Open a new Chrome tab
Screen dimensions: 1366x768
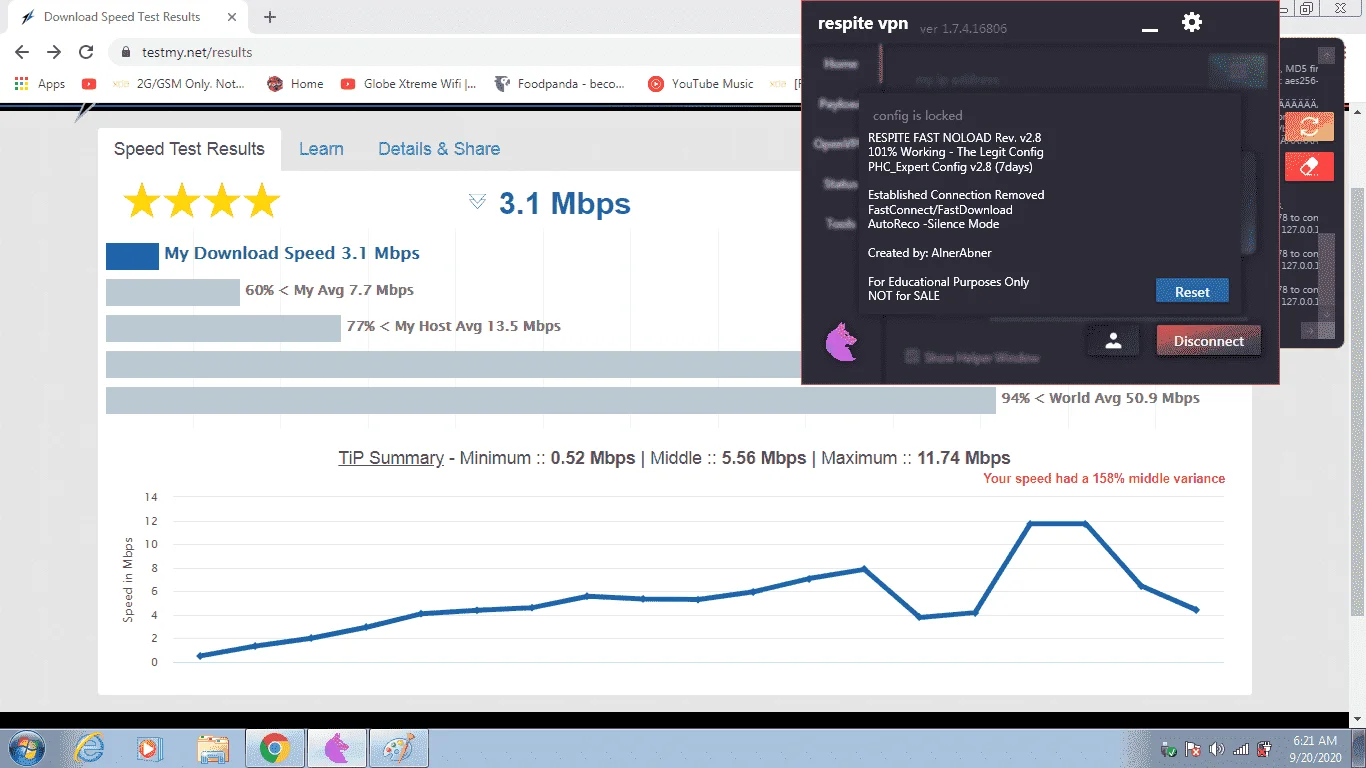[x=270, y=17]
